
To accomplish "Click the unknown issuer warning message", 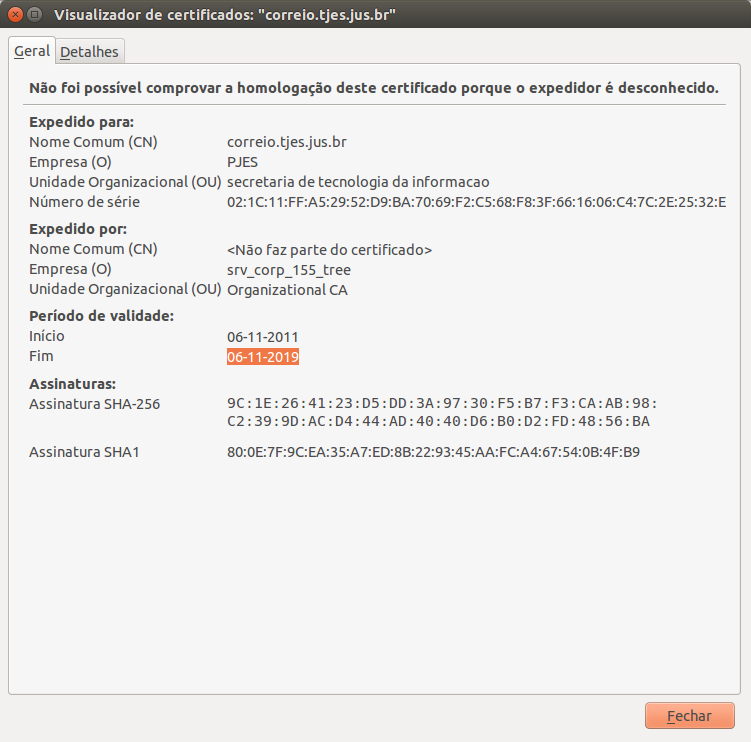I will click(x=374, y=88).
